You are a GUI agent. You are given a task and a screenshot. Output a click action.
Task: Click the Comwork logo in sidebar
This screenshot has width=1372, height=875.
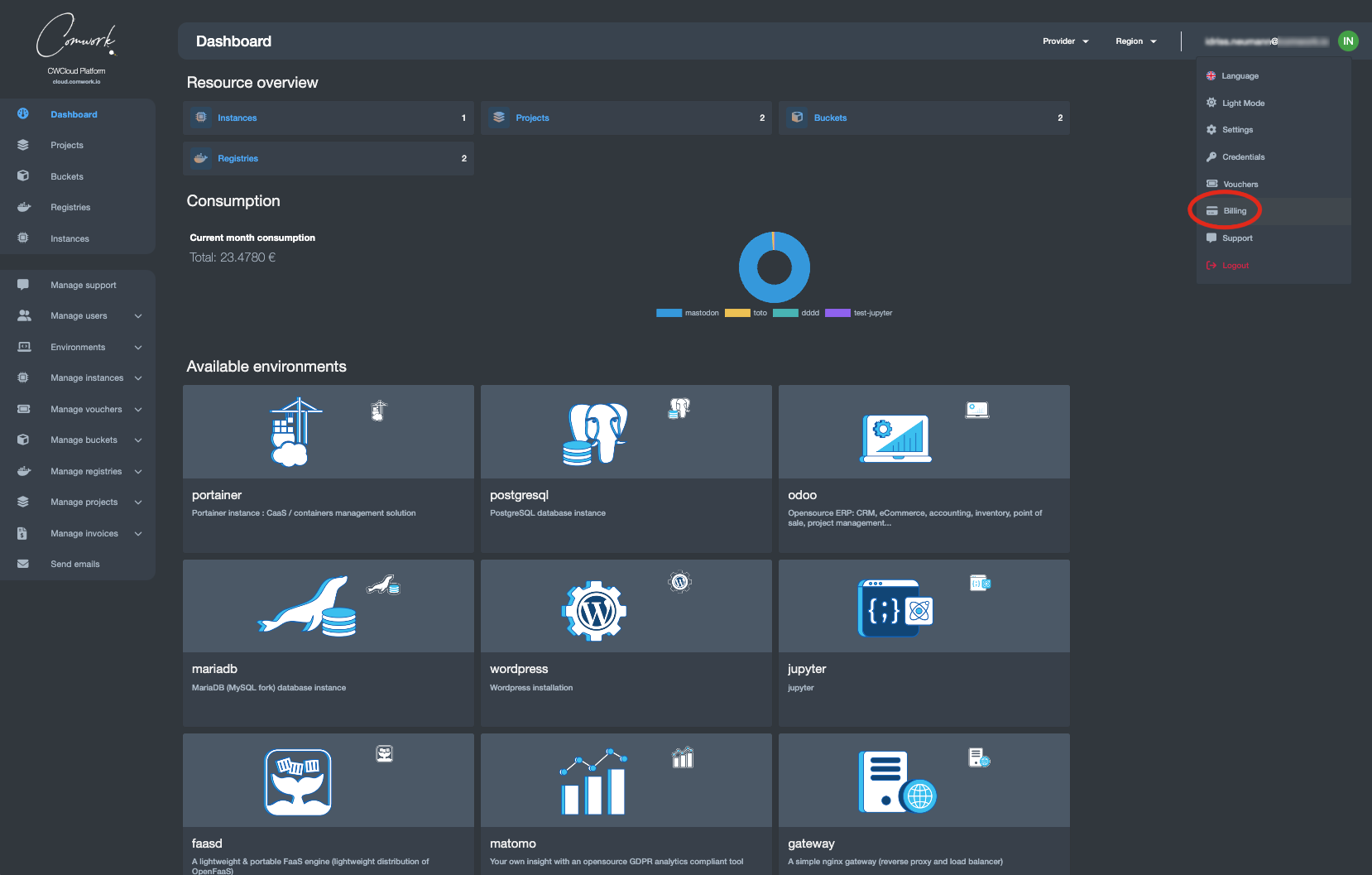tap(76, 37)
